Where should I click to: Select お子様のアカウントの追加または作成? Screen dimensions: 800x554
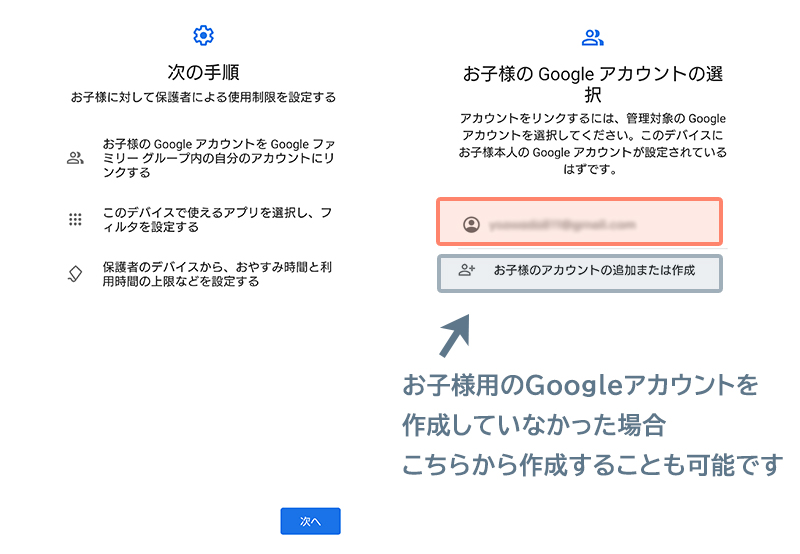click(x=593, y=270)
